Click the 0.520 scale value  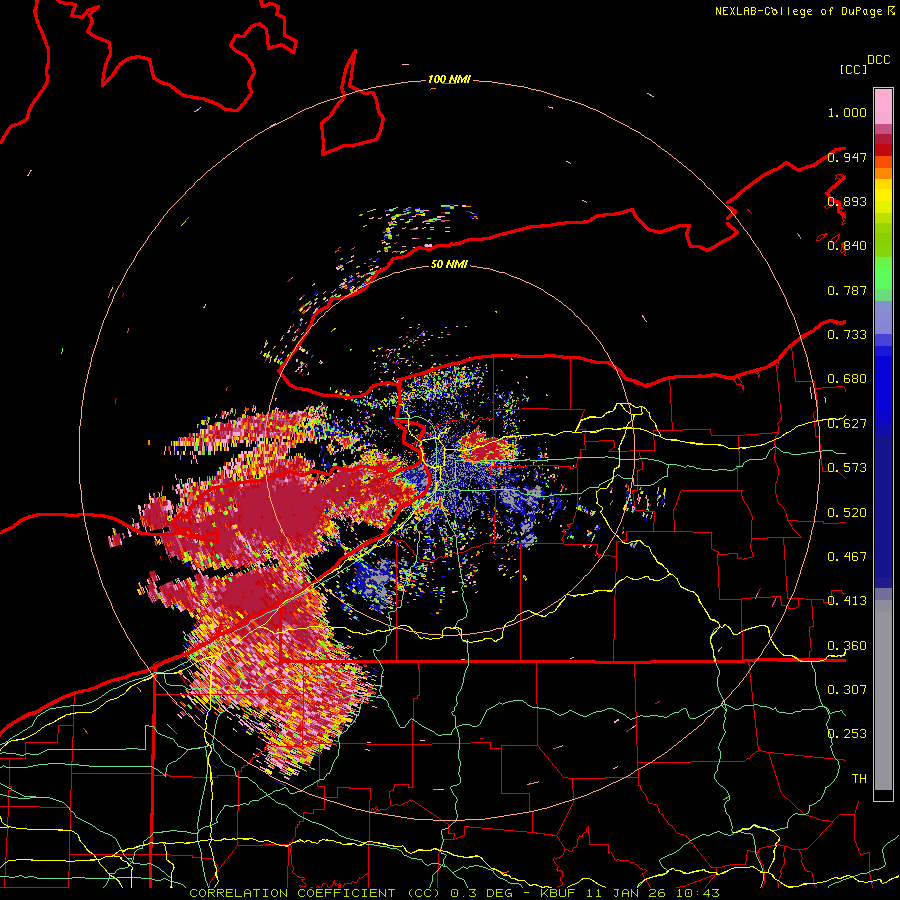(x=847, y=513)
